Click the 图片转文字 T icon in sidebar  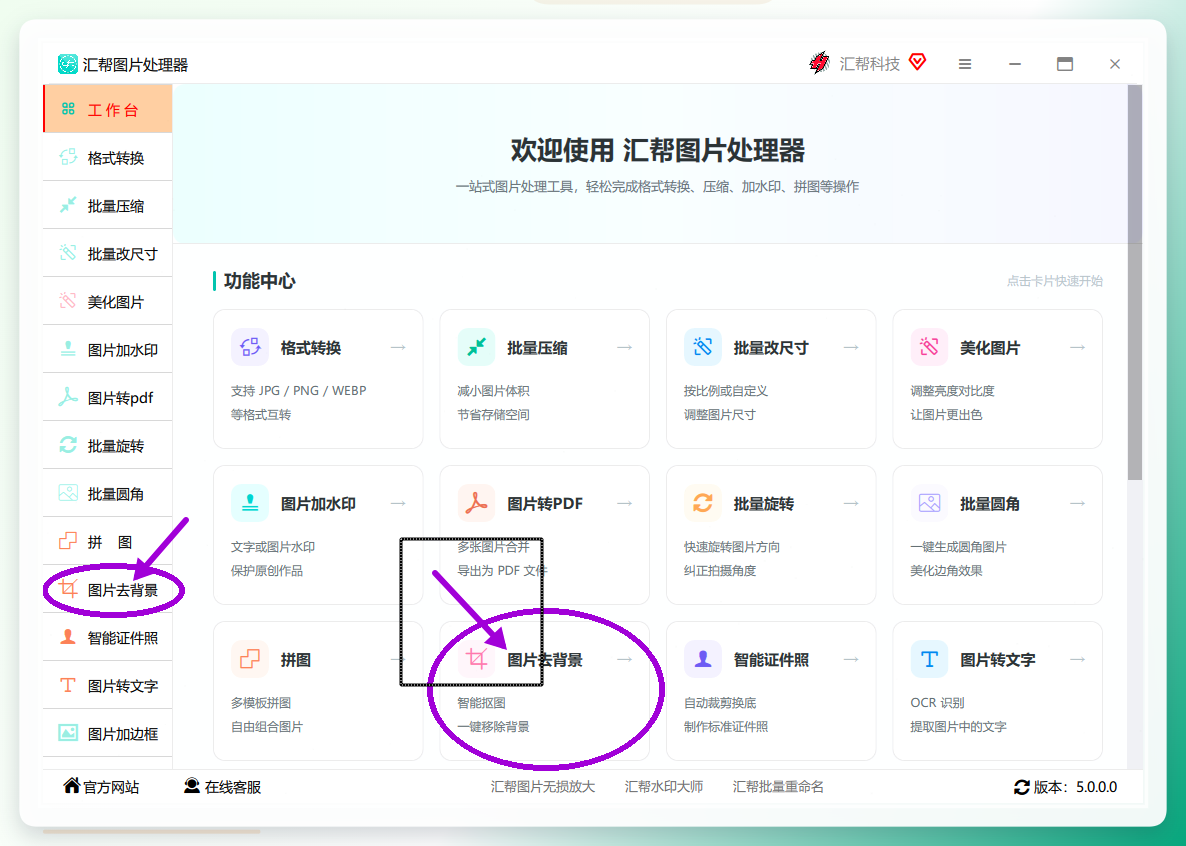click(68, 686)
